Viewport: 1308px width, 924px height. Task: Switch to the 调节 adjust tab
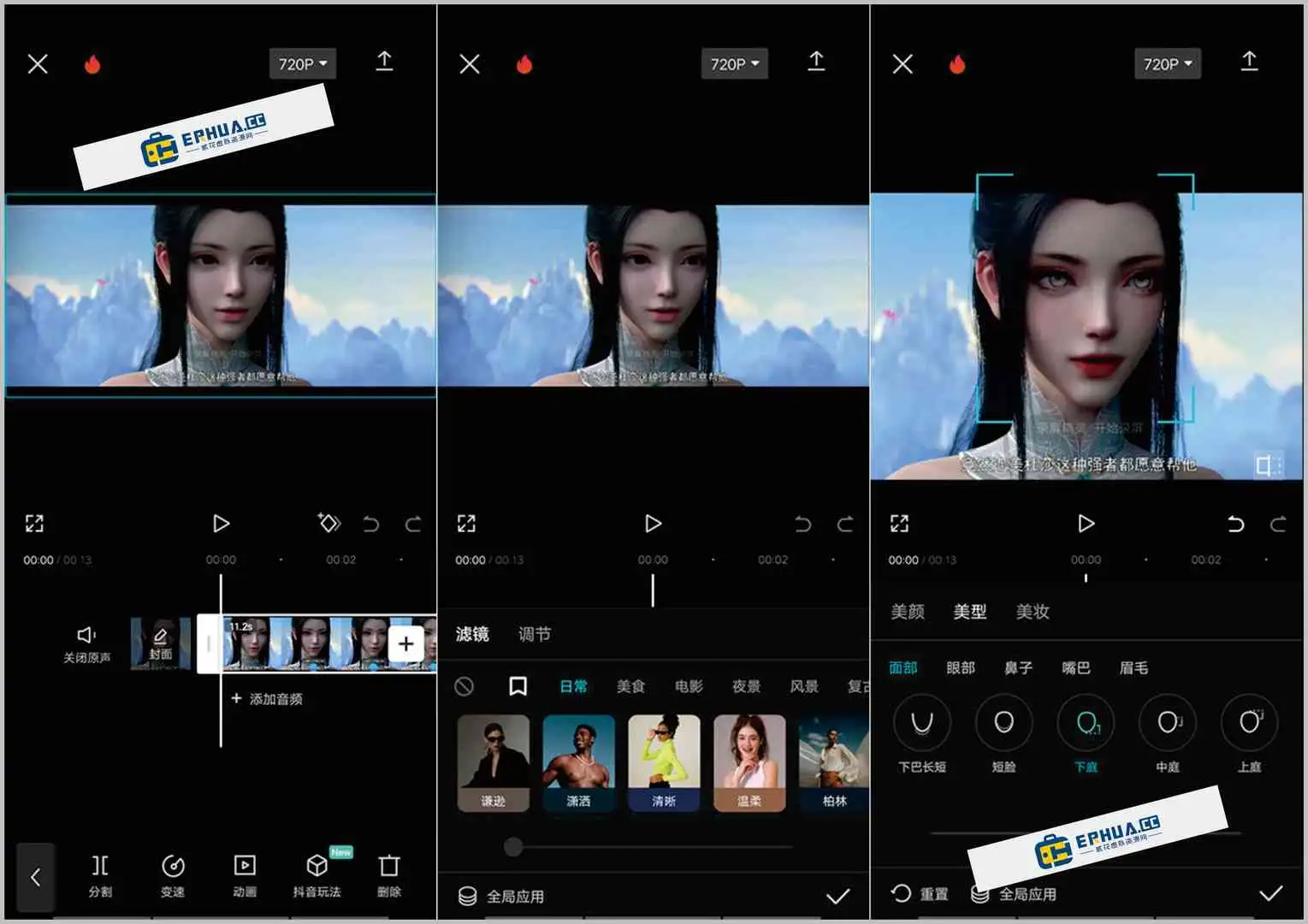coord(535,634)
